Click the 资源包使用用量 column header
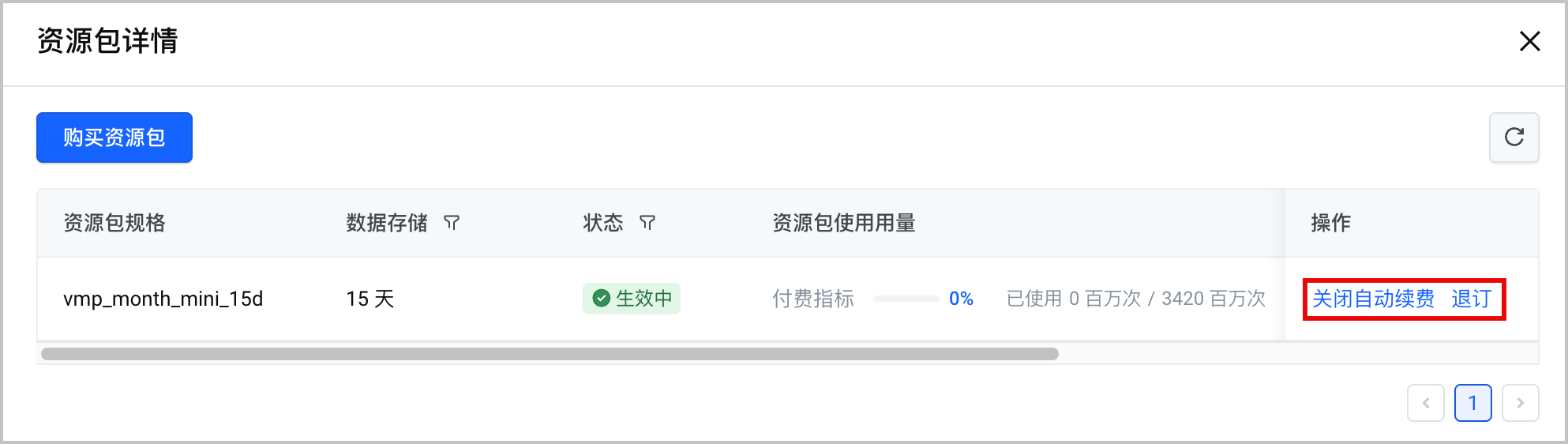Screen dimensions: 1568x444 [844, 223]
